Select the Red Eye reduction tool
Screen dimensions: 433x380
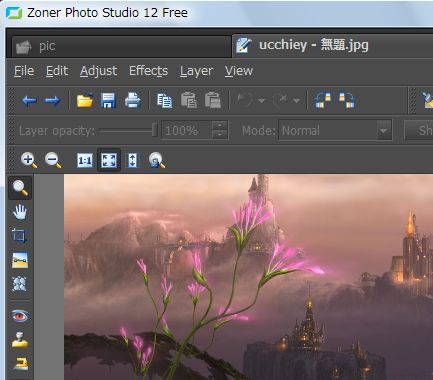20,315
